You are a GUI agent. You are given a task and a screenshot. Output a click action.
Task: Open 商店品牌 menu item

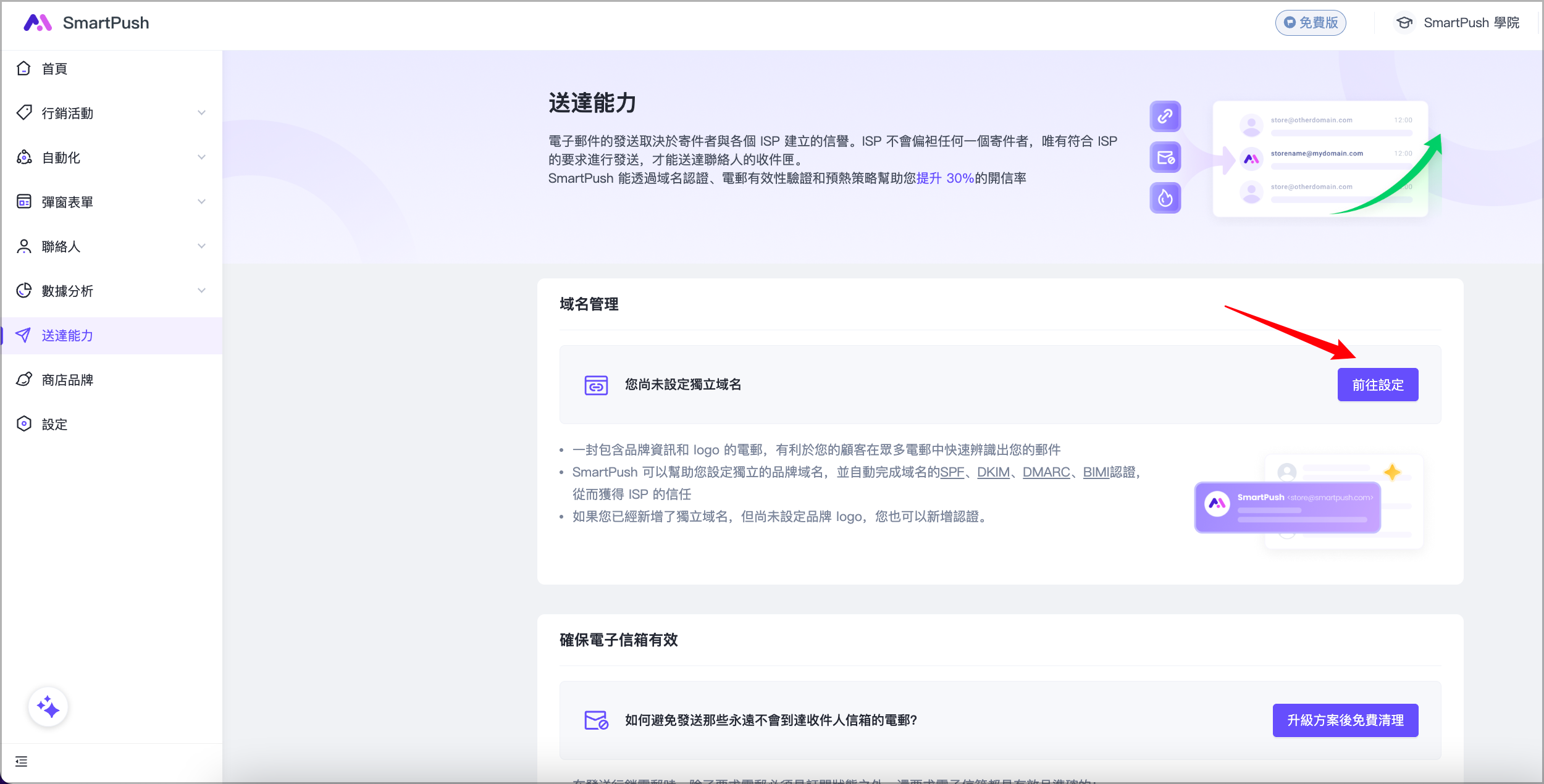pos(67,380)
